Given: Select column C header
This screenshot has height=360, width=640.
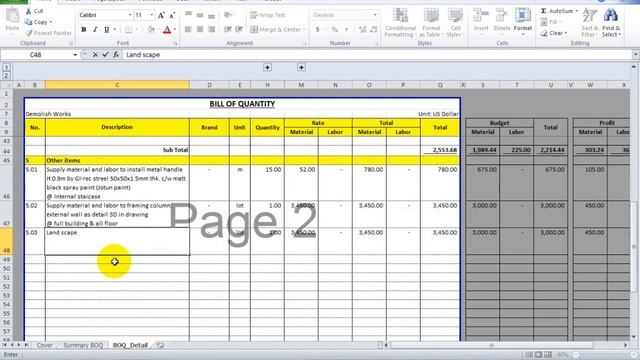Looking at the screenshot, I should tap(117, 85).
